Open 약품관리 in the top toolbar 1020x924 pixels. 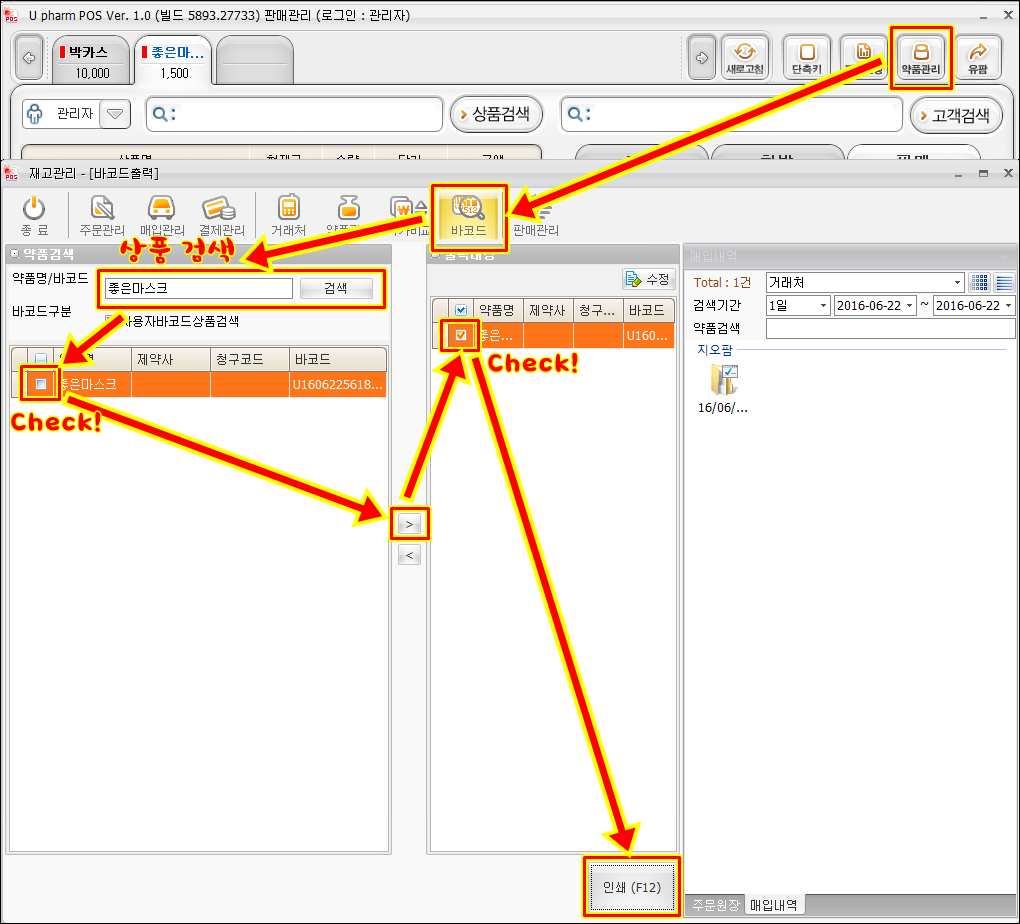[x=920, y=56]
